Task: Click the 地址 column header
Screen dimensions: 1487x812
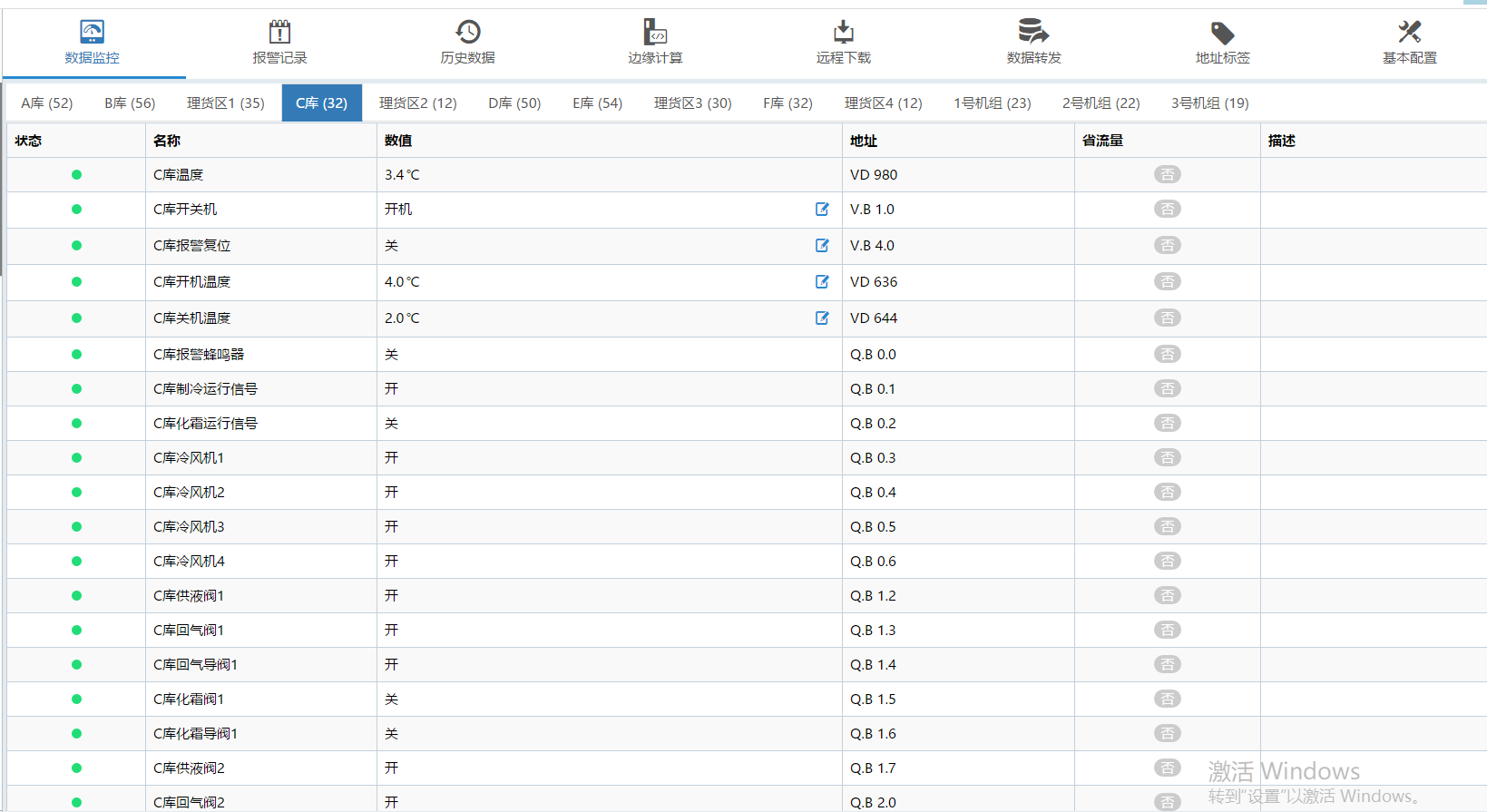Action: point(863,141)
